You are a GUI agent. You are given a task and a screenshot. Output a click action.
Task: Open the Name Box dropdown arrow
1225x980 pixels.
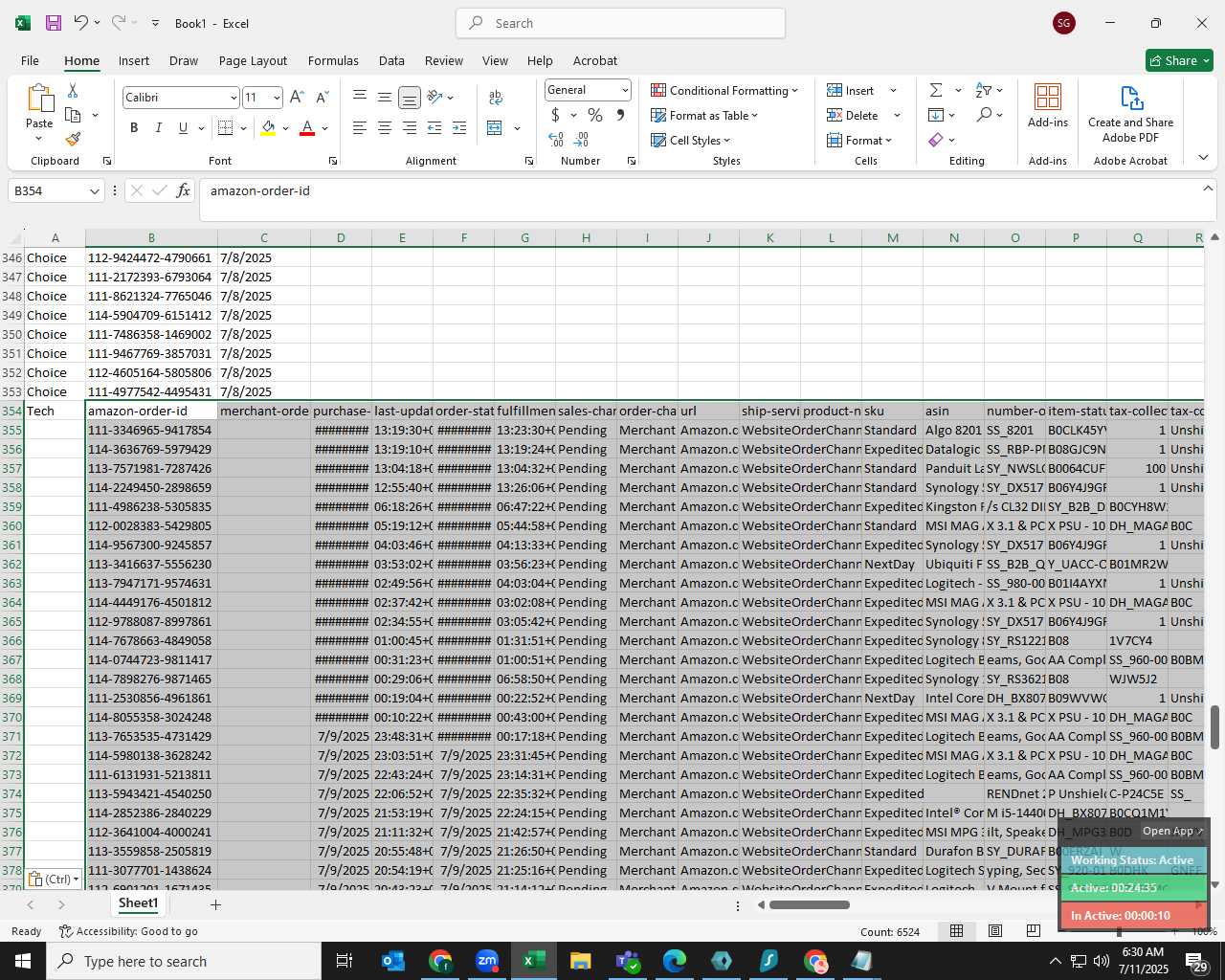click(x=94, y=191)
